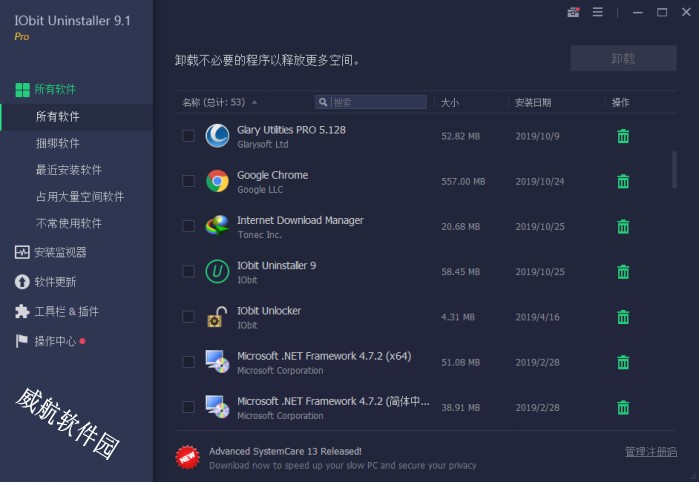Click the 软件更新 up-arrow icon
Viewport: 699px width, 482px height.
[x=22, y=282]
